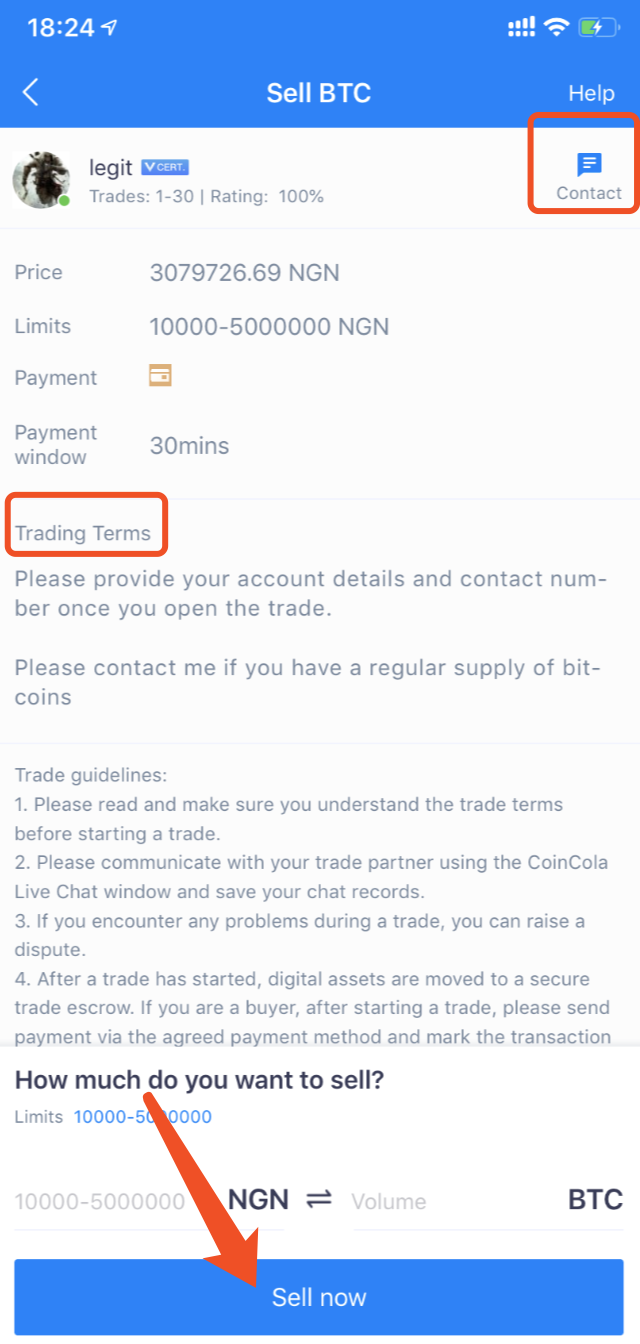Image resolution: width=640 pixels, height=1344 pixels.
Task: Click the Sell now button
Action: coord(319,1297)
